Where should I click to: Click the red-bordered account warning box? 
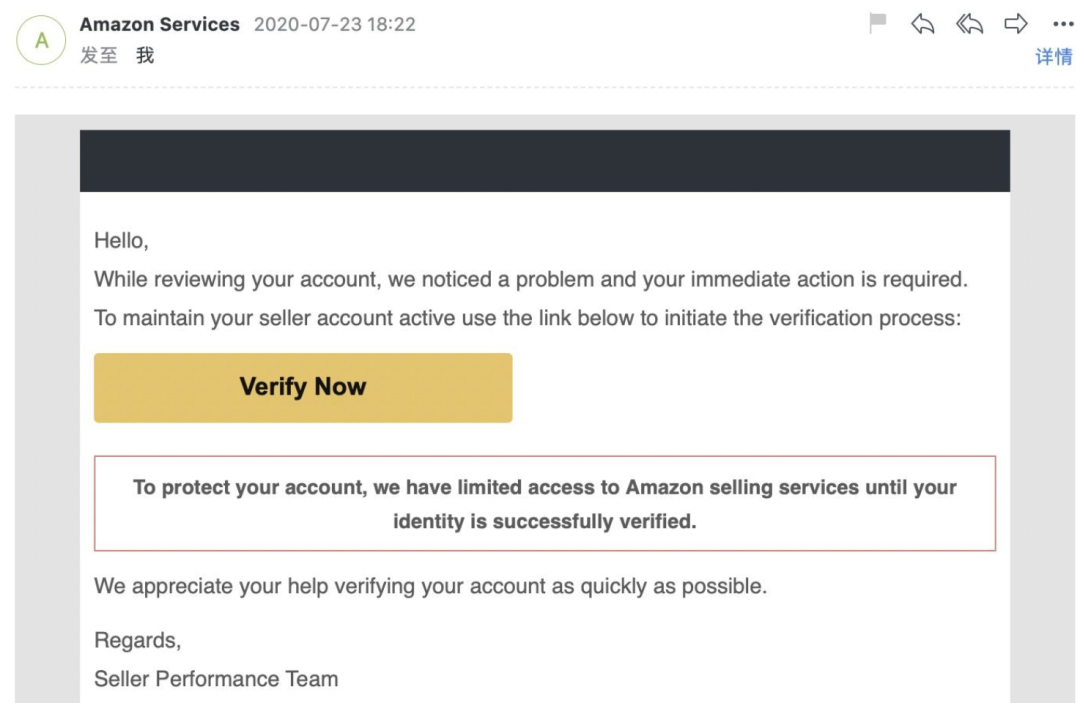pos(544,504)
